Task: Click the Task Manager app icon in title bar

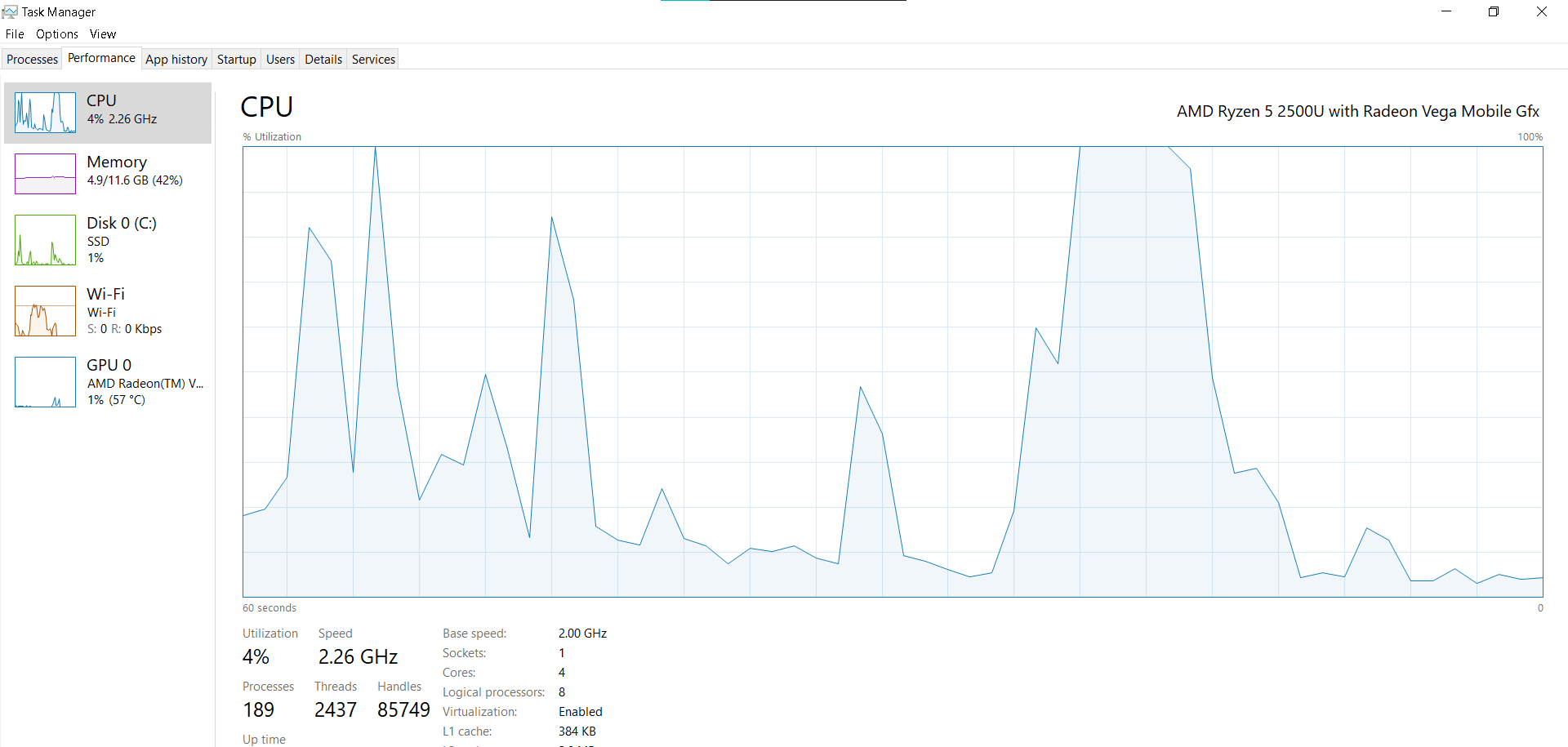Action: (10, 11)
